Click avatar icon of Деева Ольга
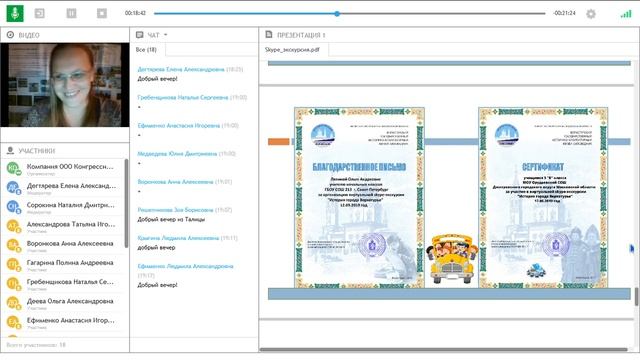 [13, 302]
